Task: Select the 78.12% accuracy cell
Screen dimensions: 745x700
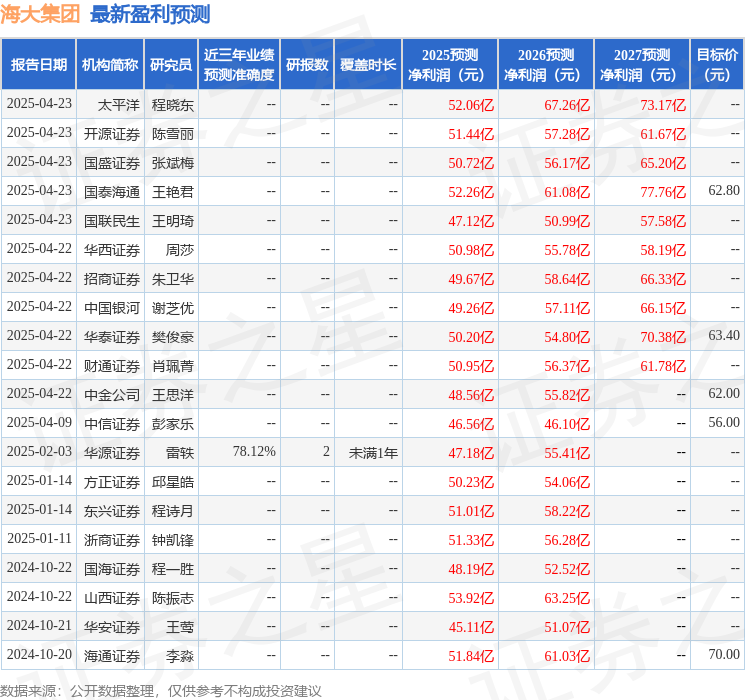Action: coord(253,452)
